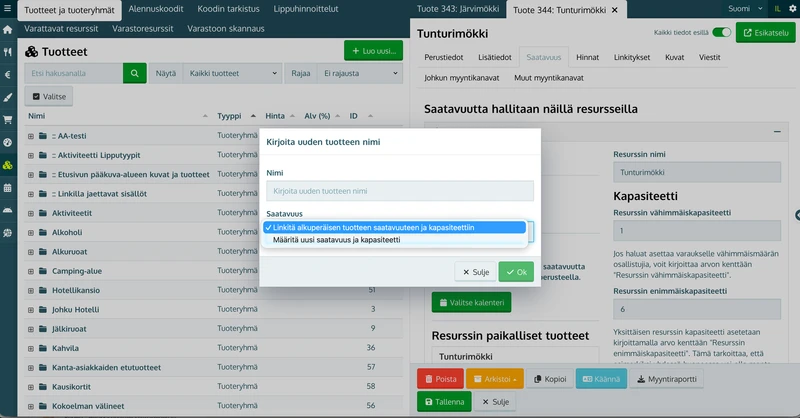
Task: Click Ok in the dialog
Action: tap(516, 272)
